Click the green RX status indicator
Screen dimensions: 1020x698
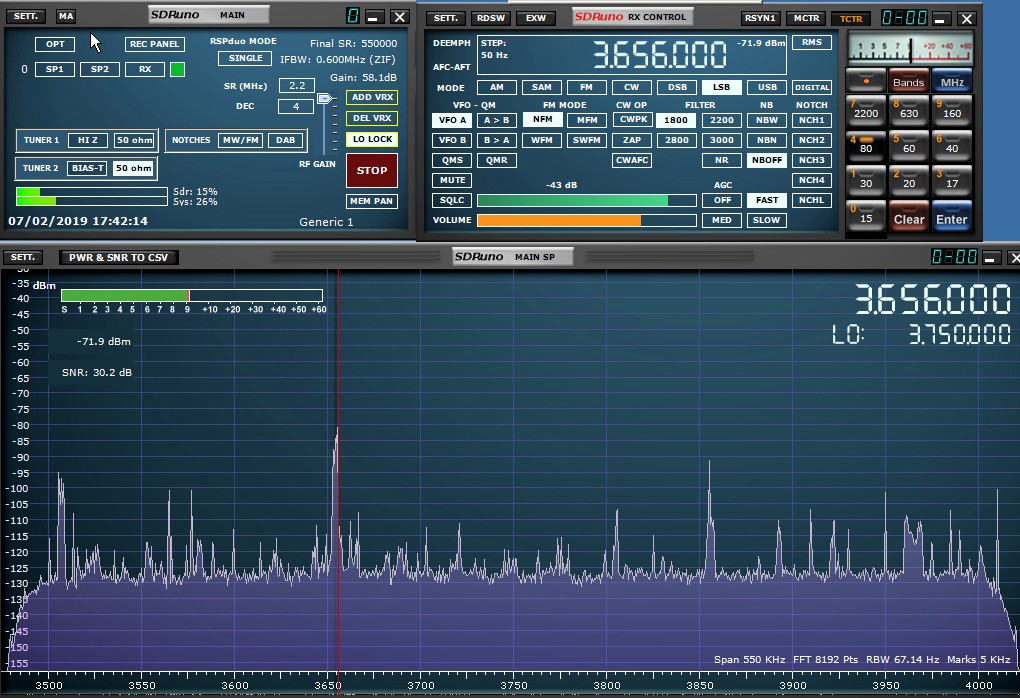pos(177,69)
